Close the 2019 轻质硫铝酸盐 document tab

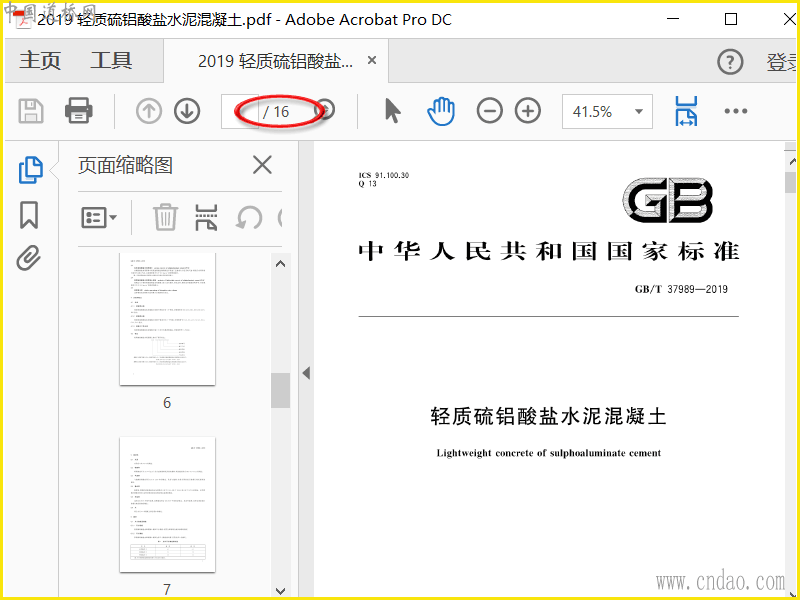pyautogui.click(x=372, y=60)
